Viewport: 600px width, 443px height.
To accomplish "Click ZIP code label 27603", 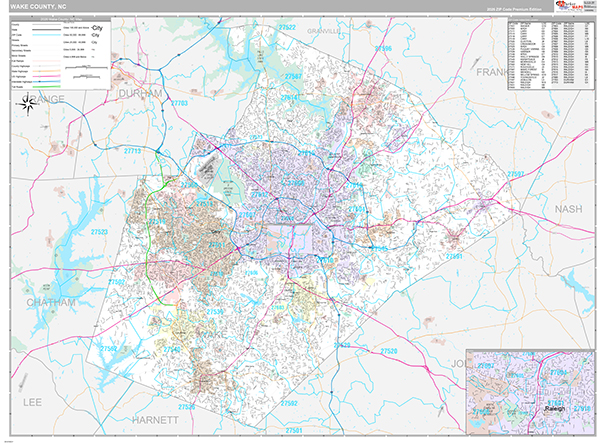I will point(278,308).
